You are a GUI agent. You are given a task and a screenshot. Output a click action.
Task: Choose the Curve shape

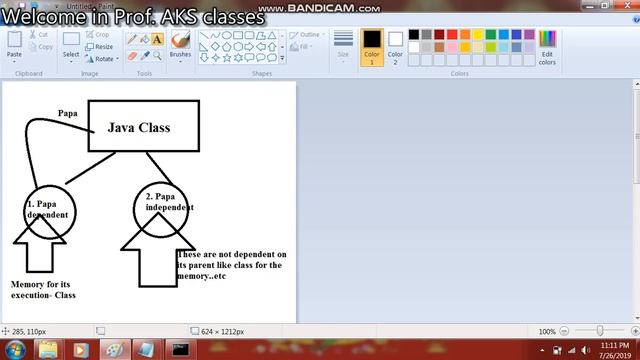pos(215,36)
